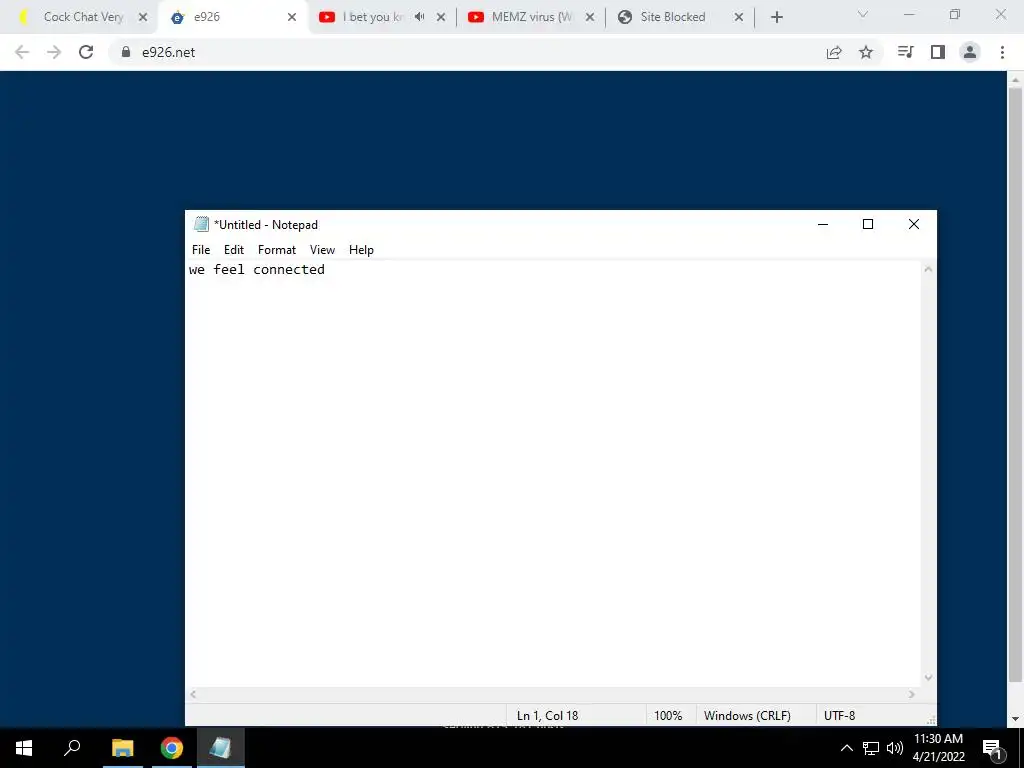Click Chrome page scrollbar up arrow

click(1015, 80)
